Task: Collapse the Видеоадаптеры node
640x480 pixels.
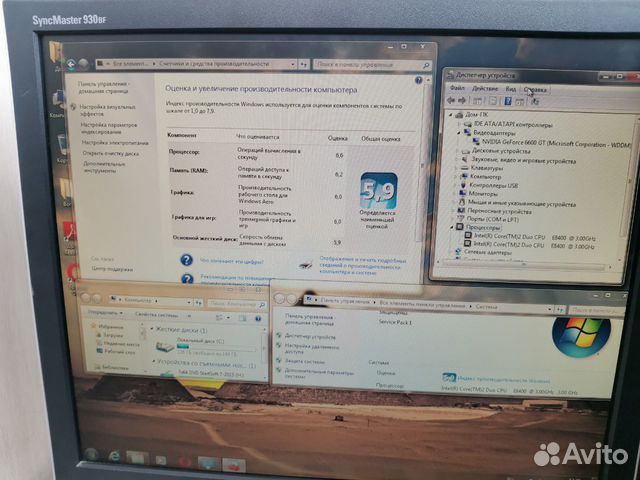Action: pos(458,132)
